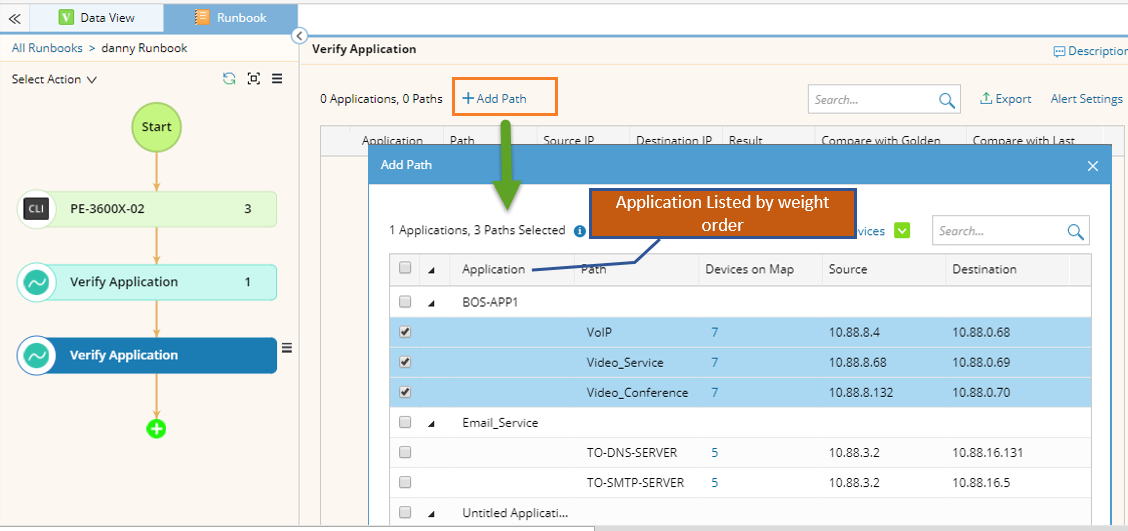
Task: Uncheck the VoIP path checkbox
Action: (405, 332)
